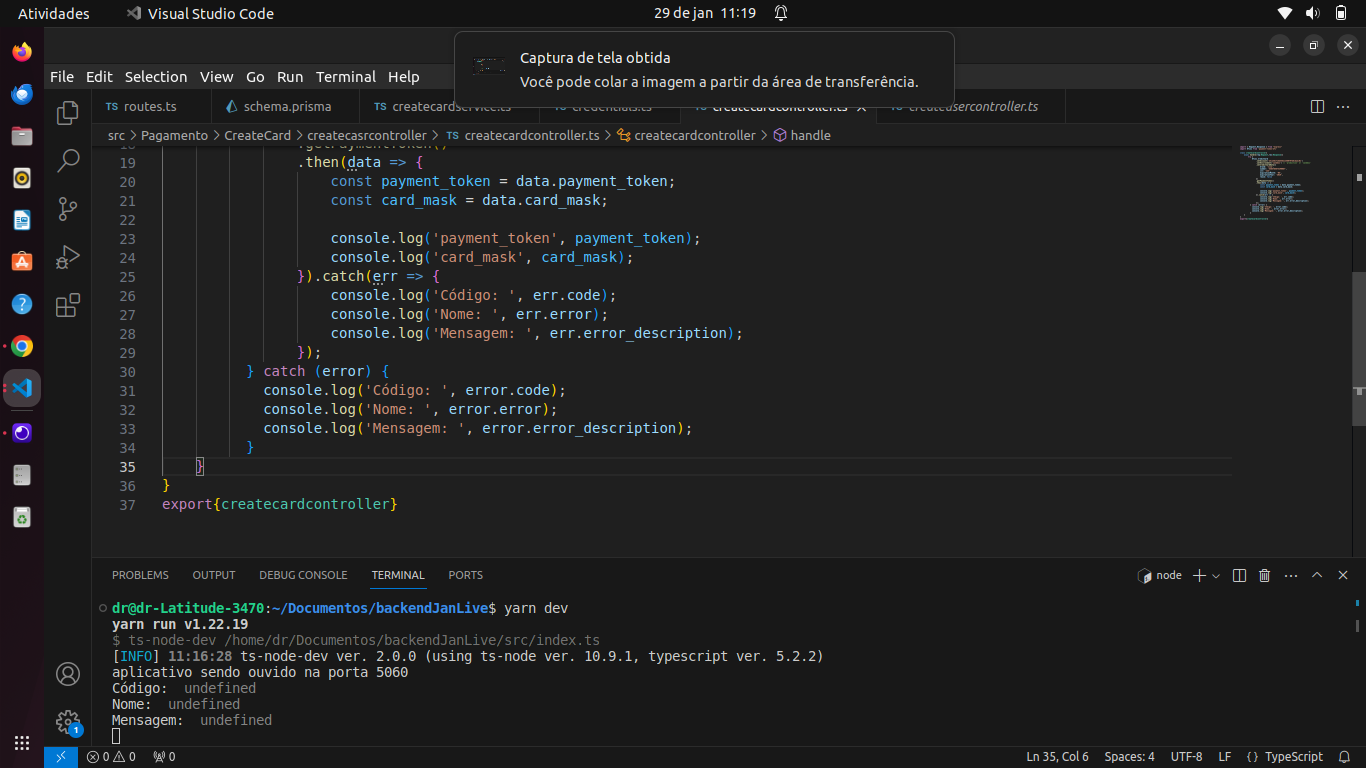The width and height of the screenshot is (1366, 768).
Task: Launch Thunderbird from the dock
Action: pyautogui.click(x=22, y=94)
